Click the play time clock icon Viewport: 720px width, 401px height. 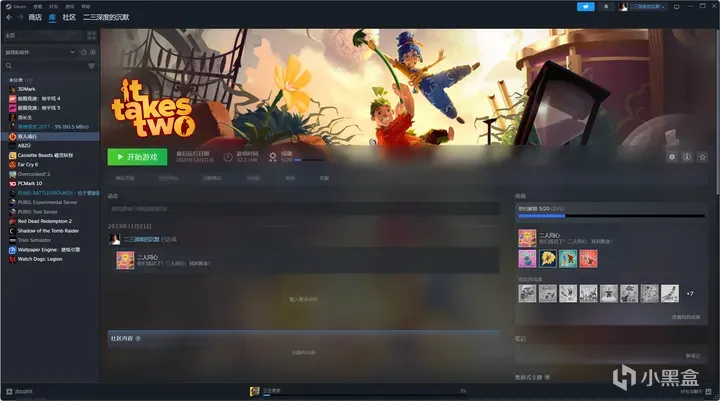[x=228, y=157]
